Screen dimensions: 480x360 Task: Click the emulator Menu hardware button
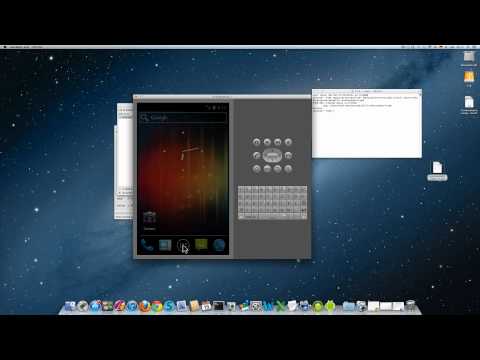pyautogui.click(x=267, y=169)
